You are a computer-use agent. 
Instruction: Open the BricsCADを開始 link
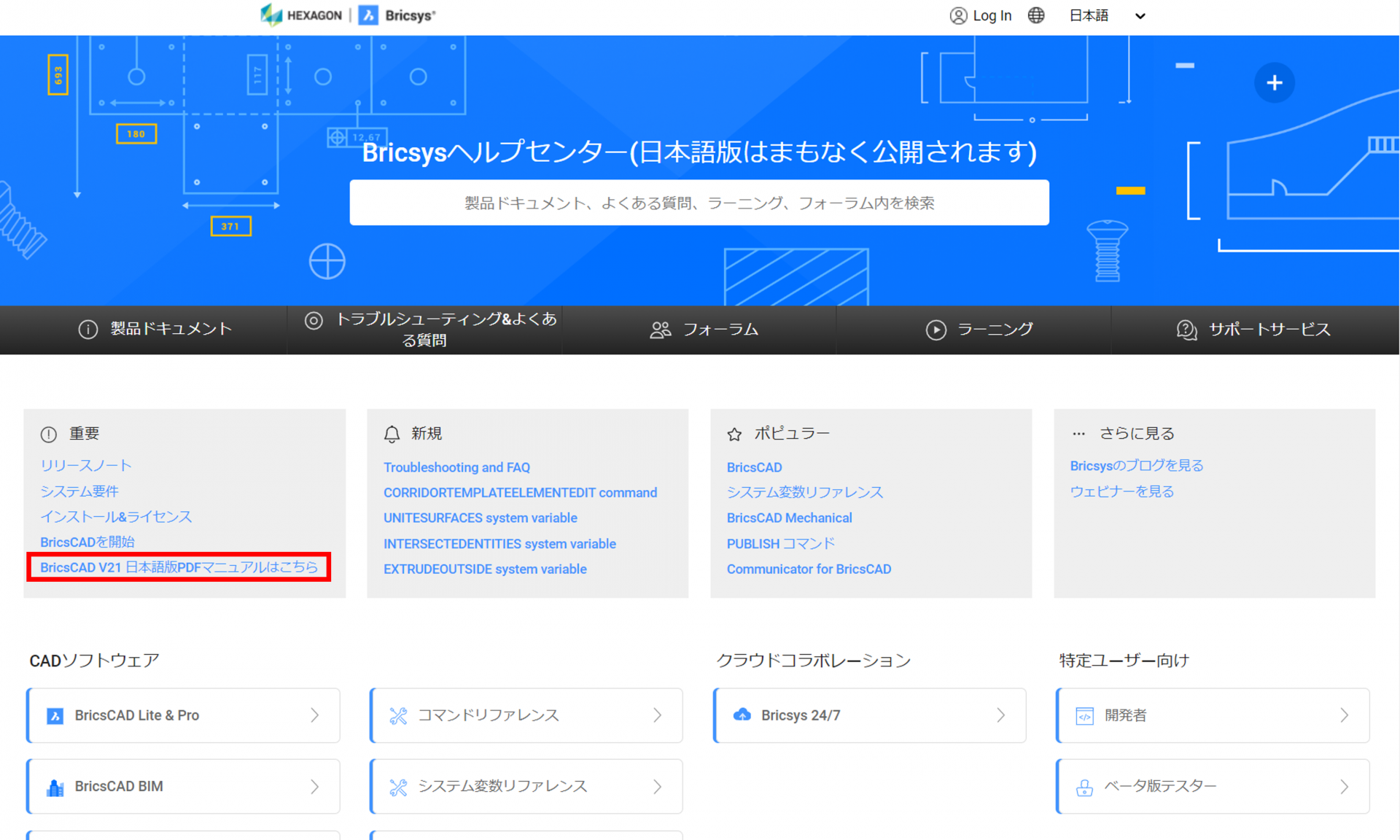pyautogui.click(x=87, y=542)
